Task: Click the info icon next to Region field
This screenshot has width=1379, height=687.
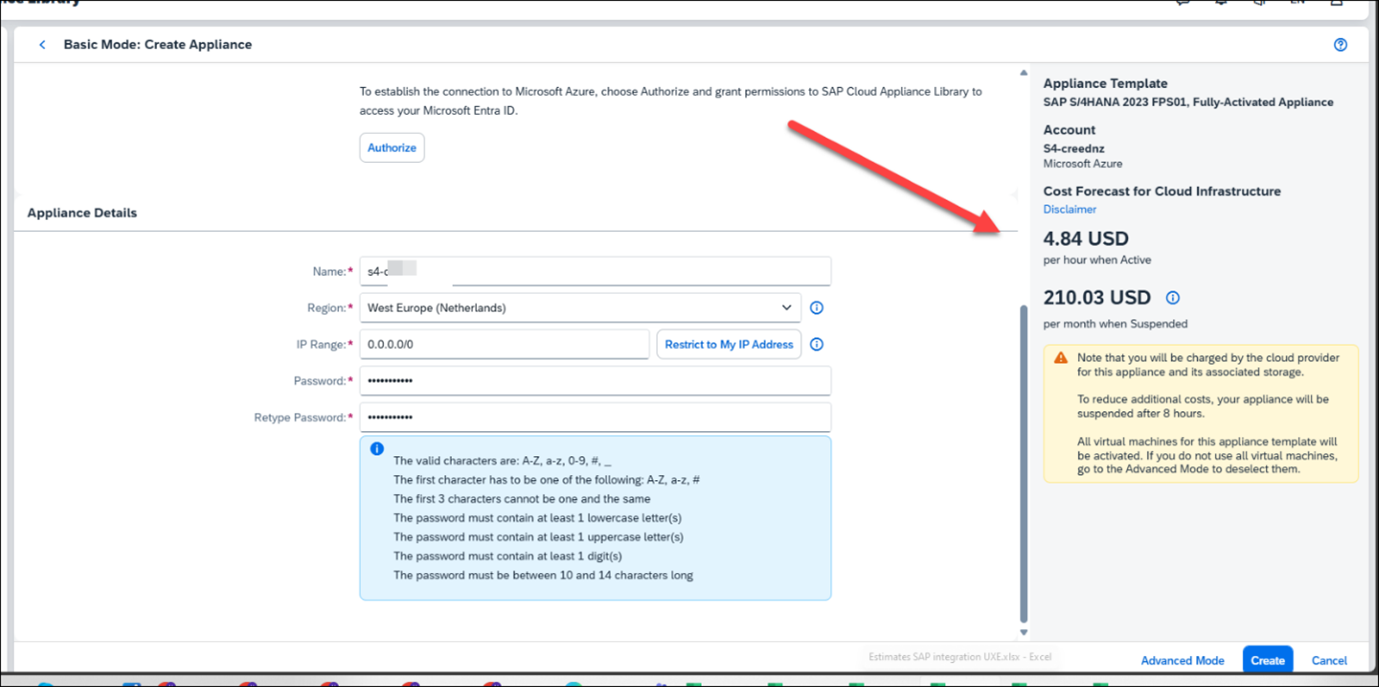Action: [816, 307]
